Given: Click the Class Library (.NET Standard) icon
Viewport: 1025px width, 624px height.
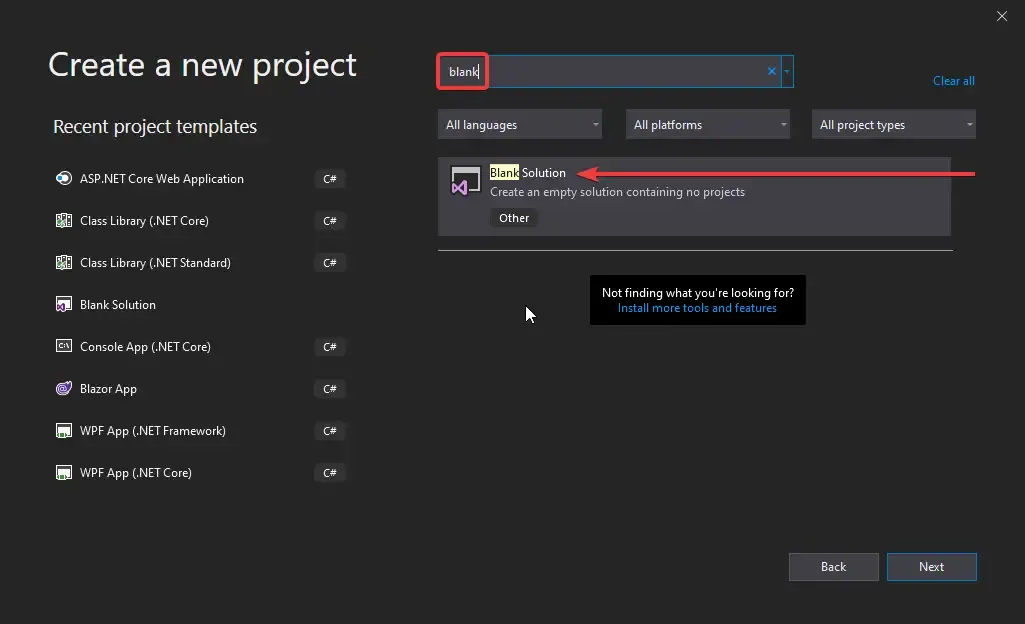Looking at the screenshot, I should (64, 262).
